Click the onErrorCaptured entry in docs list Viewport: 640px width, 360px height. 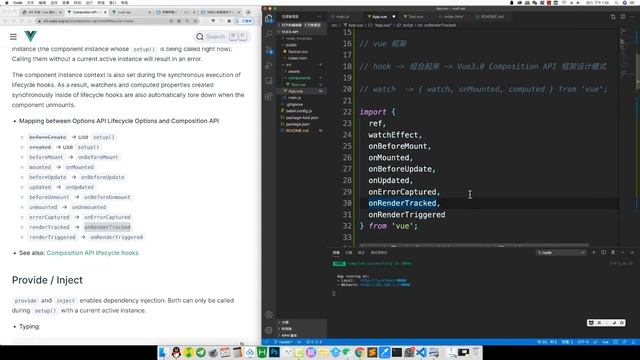107,217
